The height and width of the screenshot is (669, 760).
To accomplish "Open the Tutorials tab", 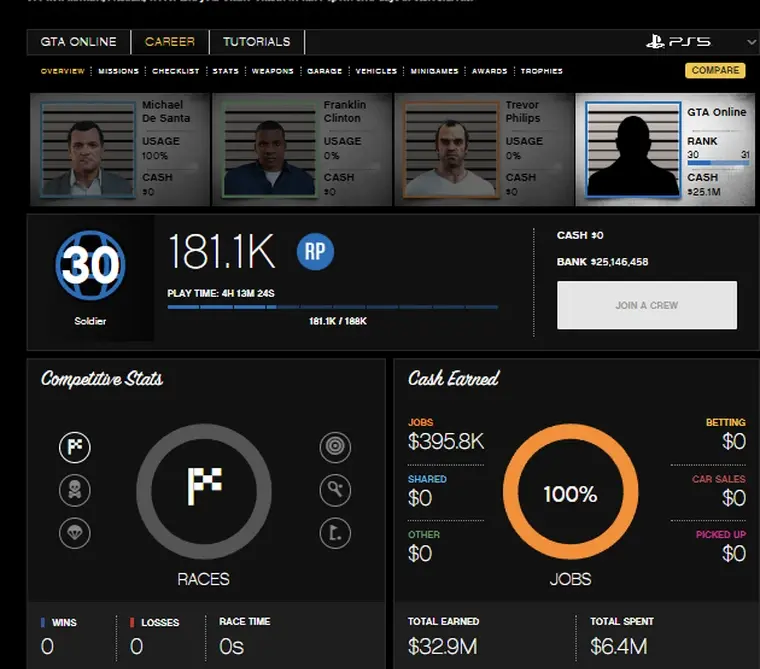I will [256, 42].
